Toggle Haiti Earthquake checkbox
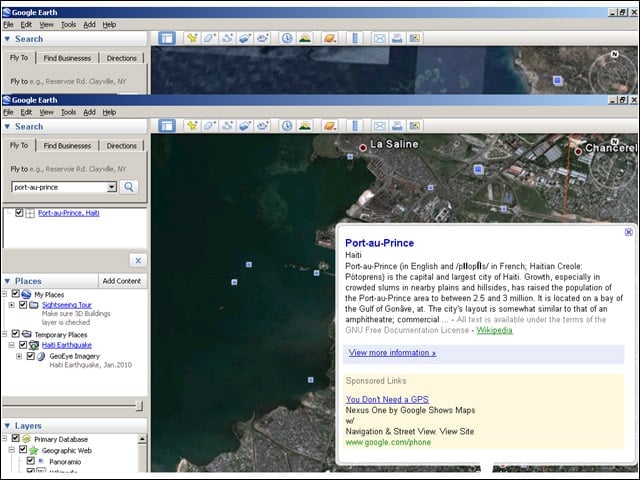640x480 pixels. point(23,345)
